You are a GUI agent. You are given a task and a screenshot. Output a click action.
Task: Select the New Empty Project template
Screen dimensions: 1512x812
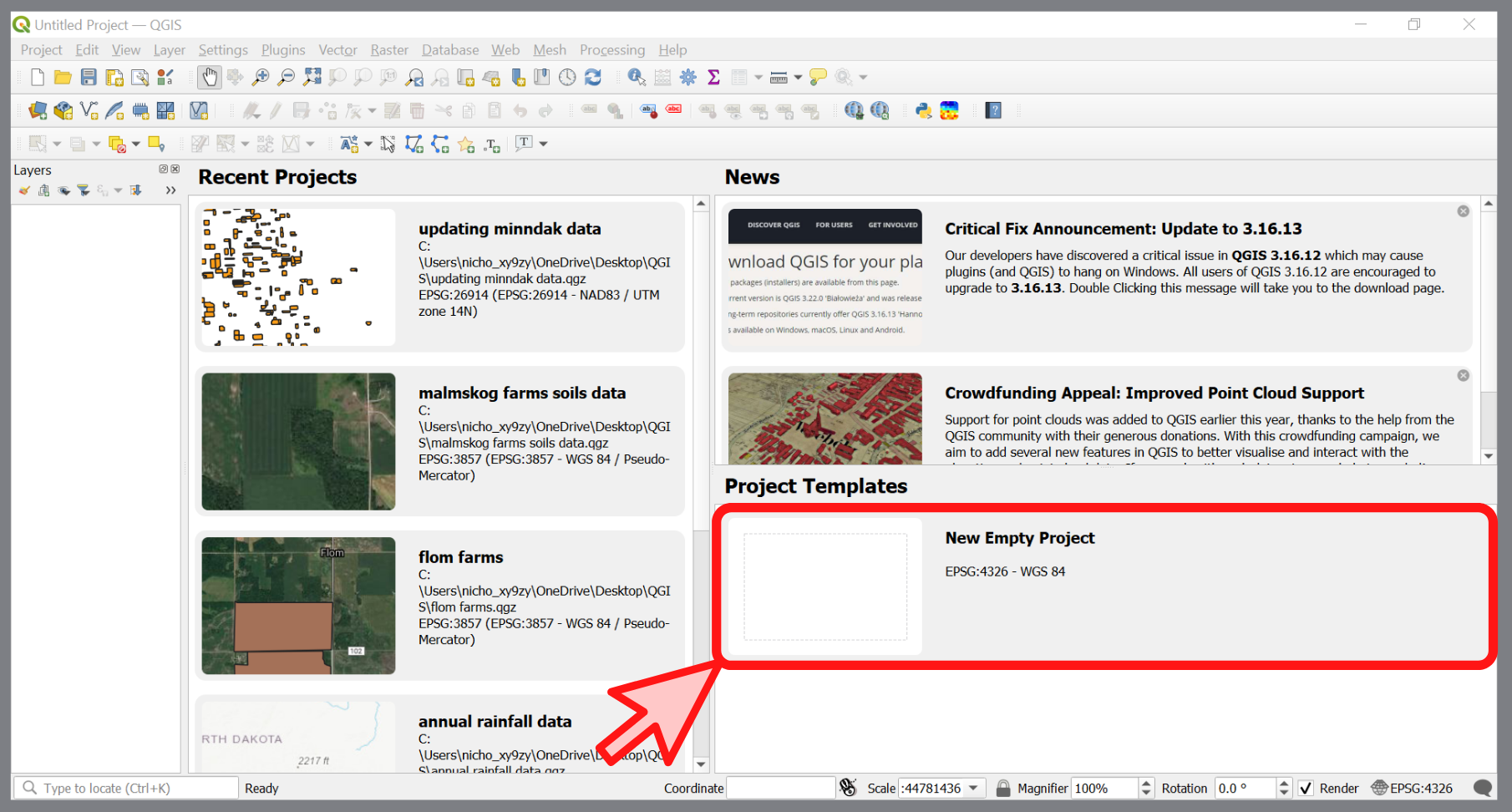click(x=1104, y=586)
